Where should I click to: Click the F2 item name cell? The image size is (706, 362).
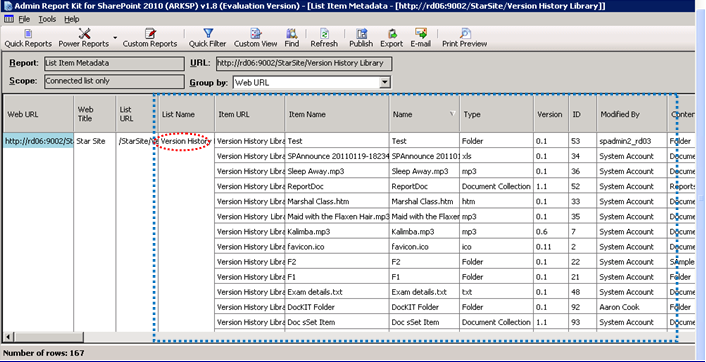[337, 262]
